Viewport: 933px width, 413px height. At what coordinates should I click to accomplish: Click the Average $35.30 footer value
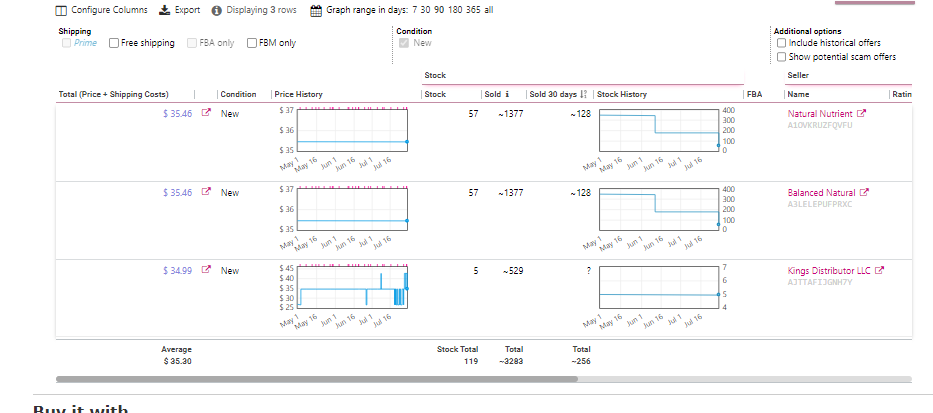[x=177, y=361]
